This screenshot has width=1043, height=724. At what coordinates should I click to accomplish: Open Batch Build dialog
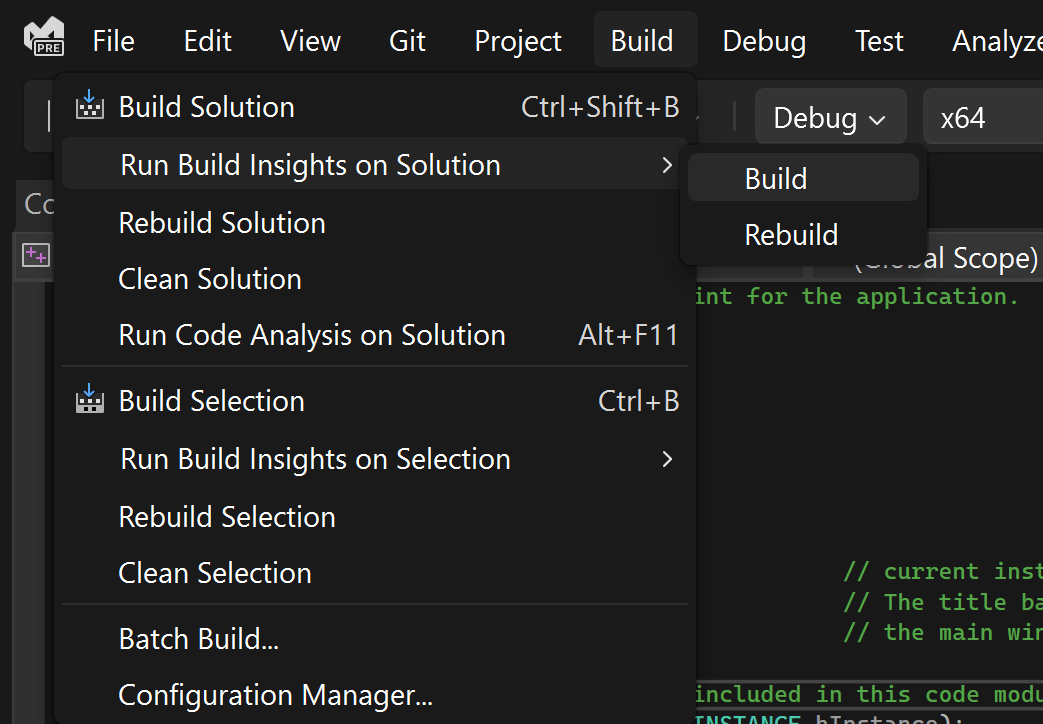[x=198, y=639]
